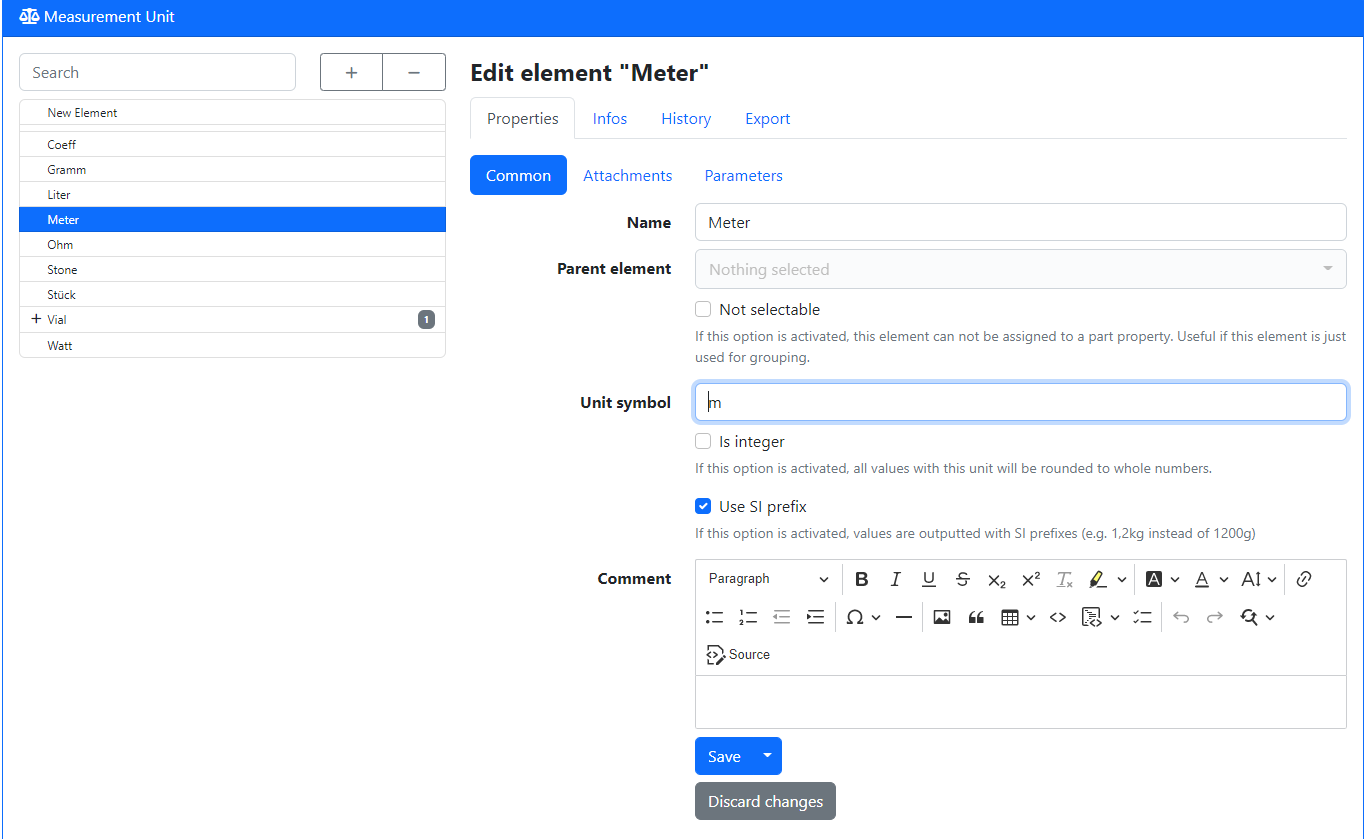Add a block quote
Image resolution: width=1368 pixels, height=839 pixels.
coord(976,617)
